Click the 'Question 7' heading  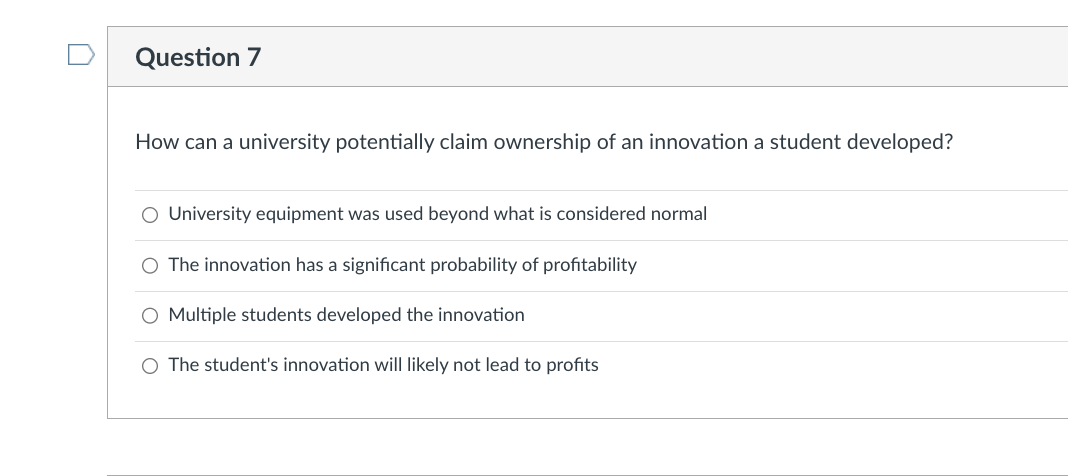pyautogui.click(x=198, y=58)
